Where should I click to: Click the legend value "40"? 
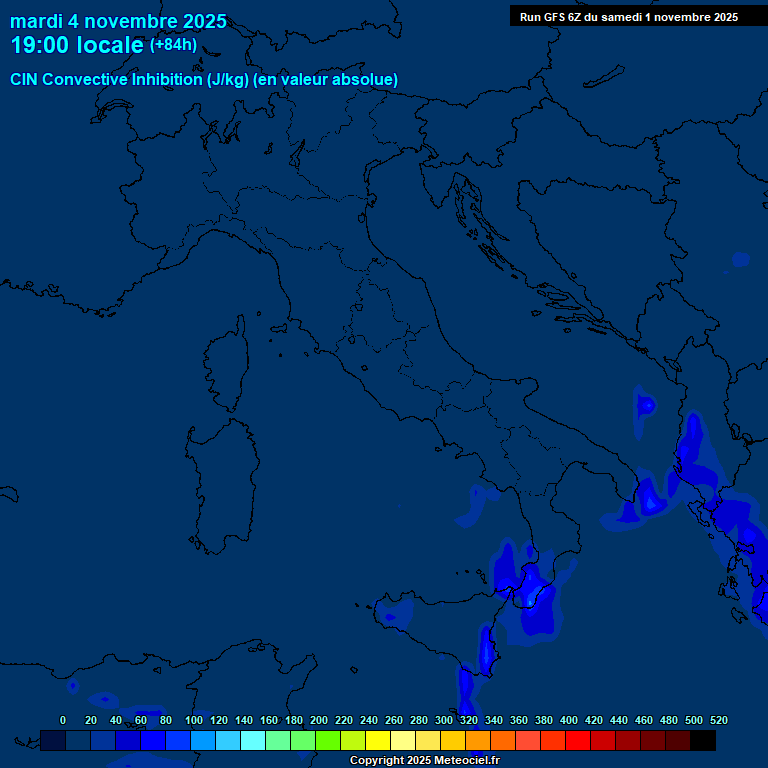(x=116, y=720)
